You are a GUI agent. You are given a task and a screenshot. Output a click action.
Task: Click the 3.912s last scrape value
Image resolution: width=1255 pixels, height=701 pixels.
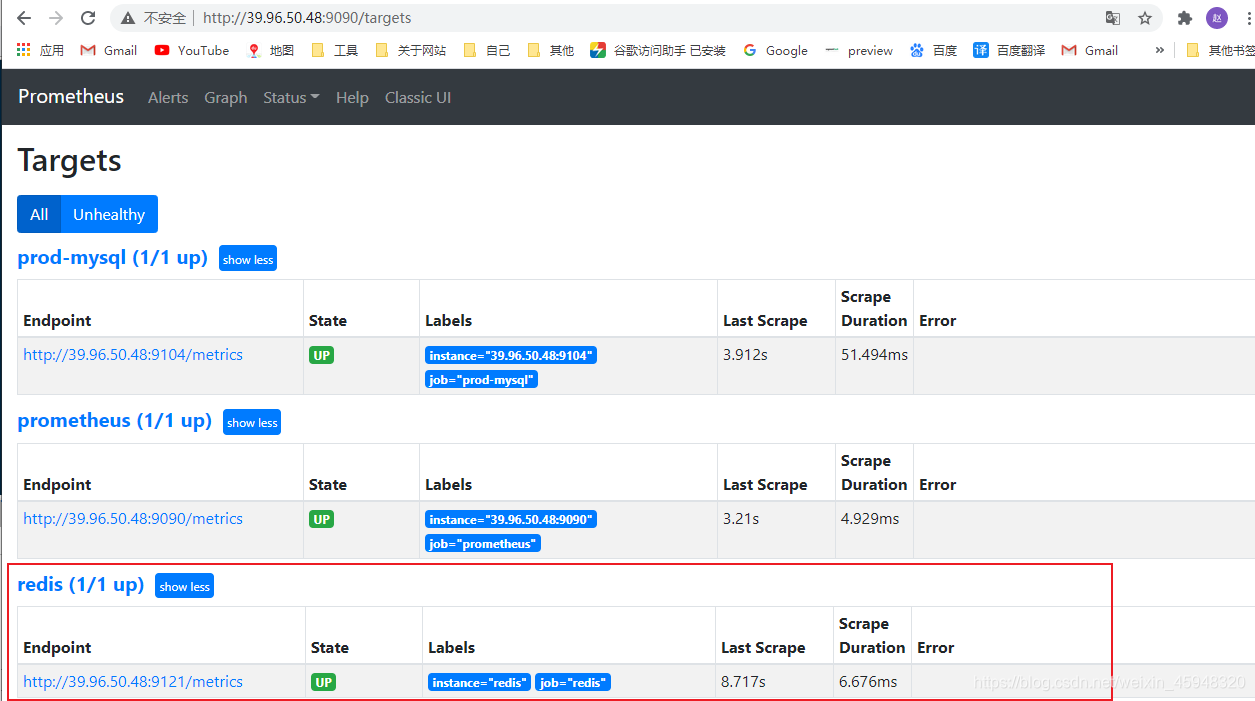pyautogui.click(x=745, y=355)
